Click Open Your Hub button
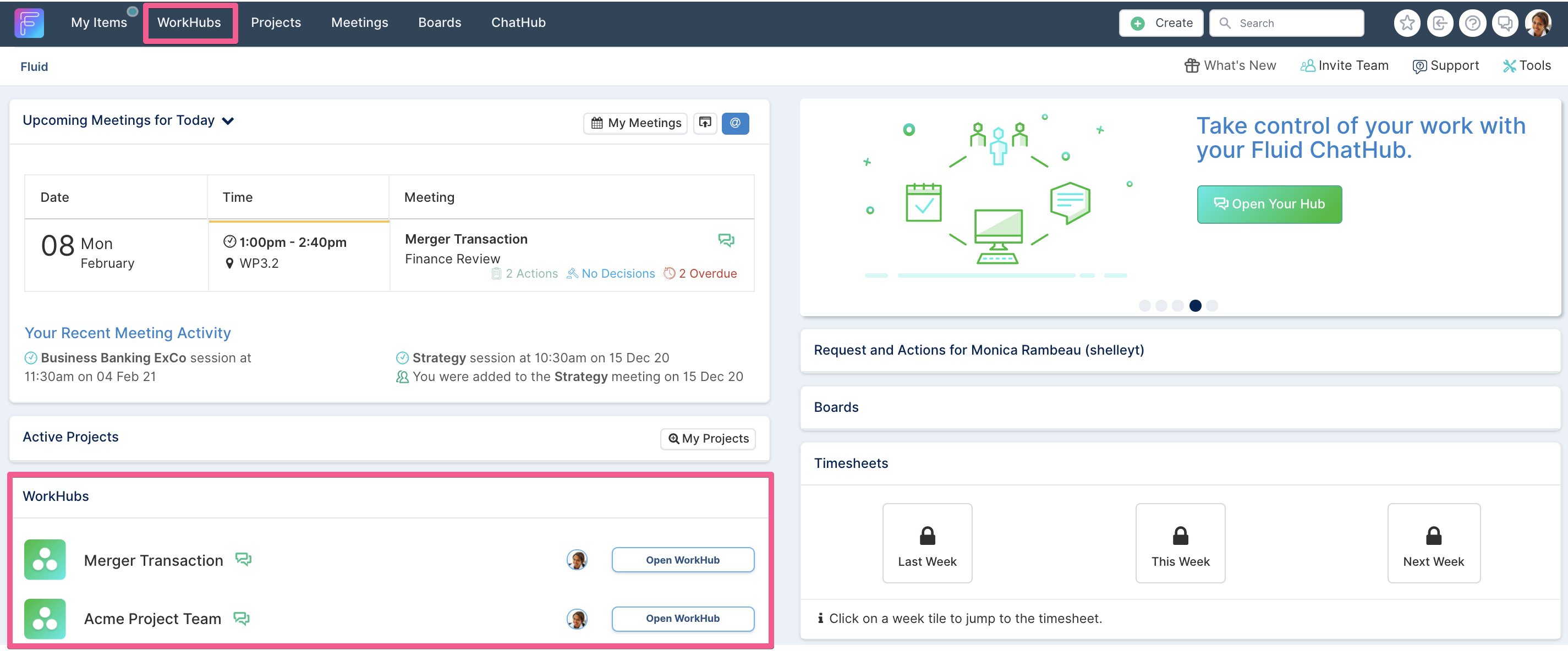The width and height of the screenshot is (1568, 651). [1269, 205]
